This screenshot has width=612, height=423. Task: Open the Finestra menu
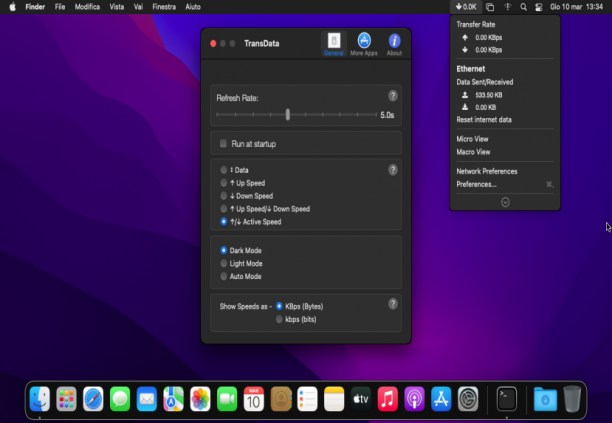pyautogui.click(x=164, y=7)
